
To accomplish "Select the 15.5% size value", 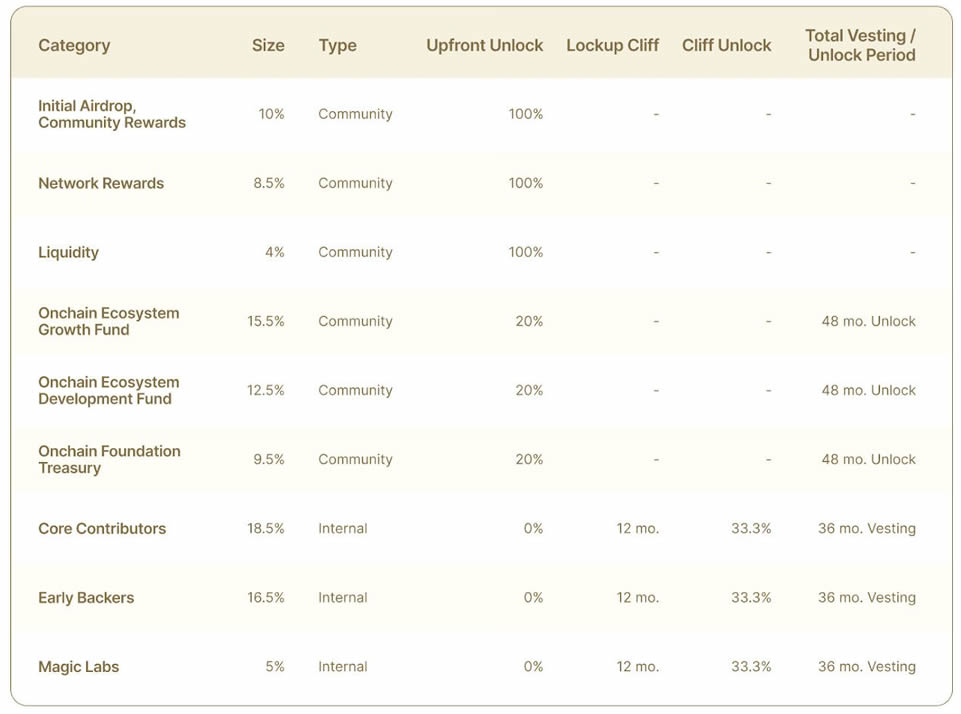I will pyautogui.click(x=265, y=321).
